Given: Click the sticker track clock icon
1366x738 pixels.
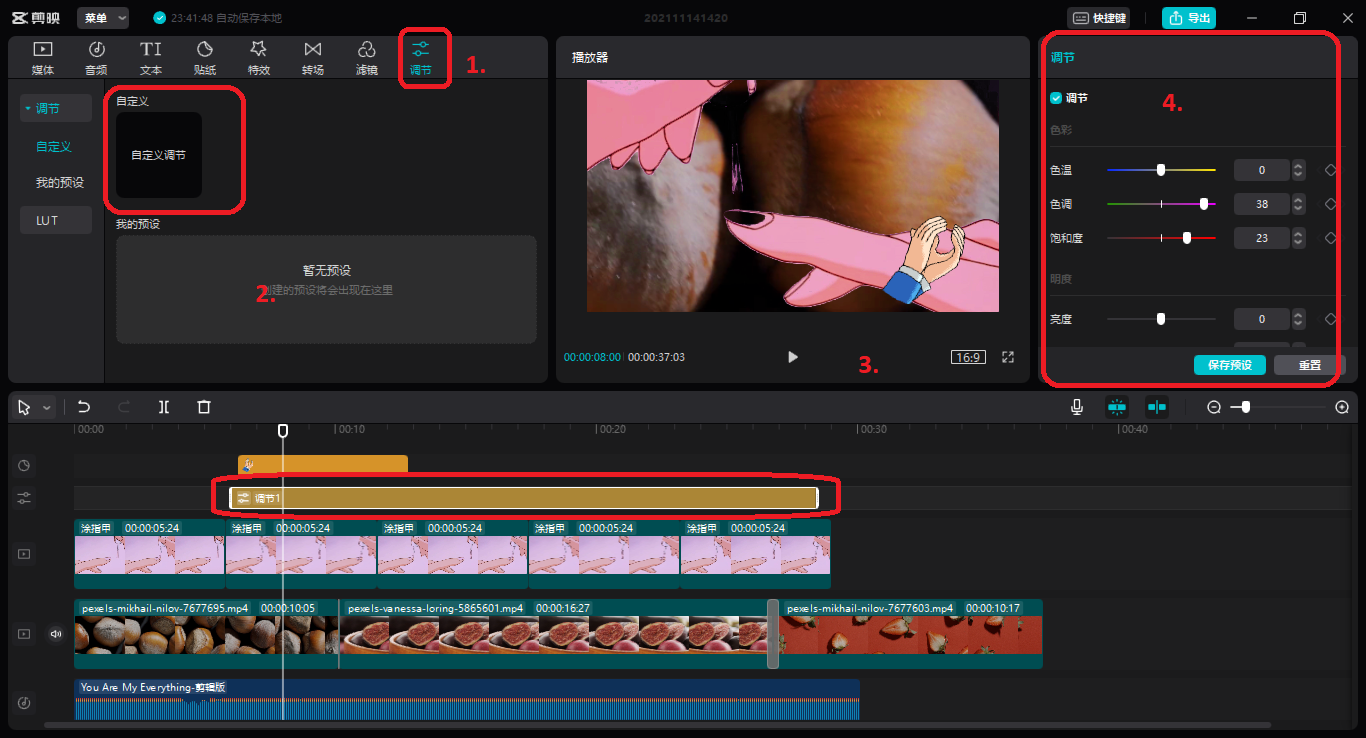Looking at the screenshot, I should pos(24,465).
